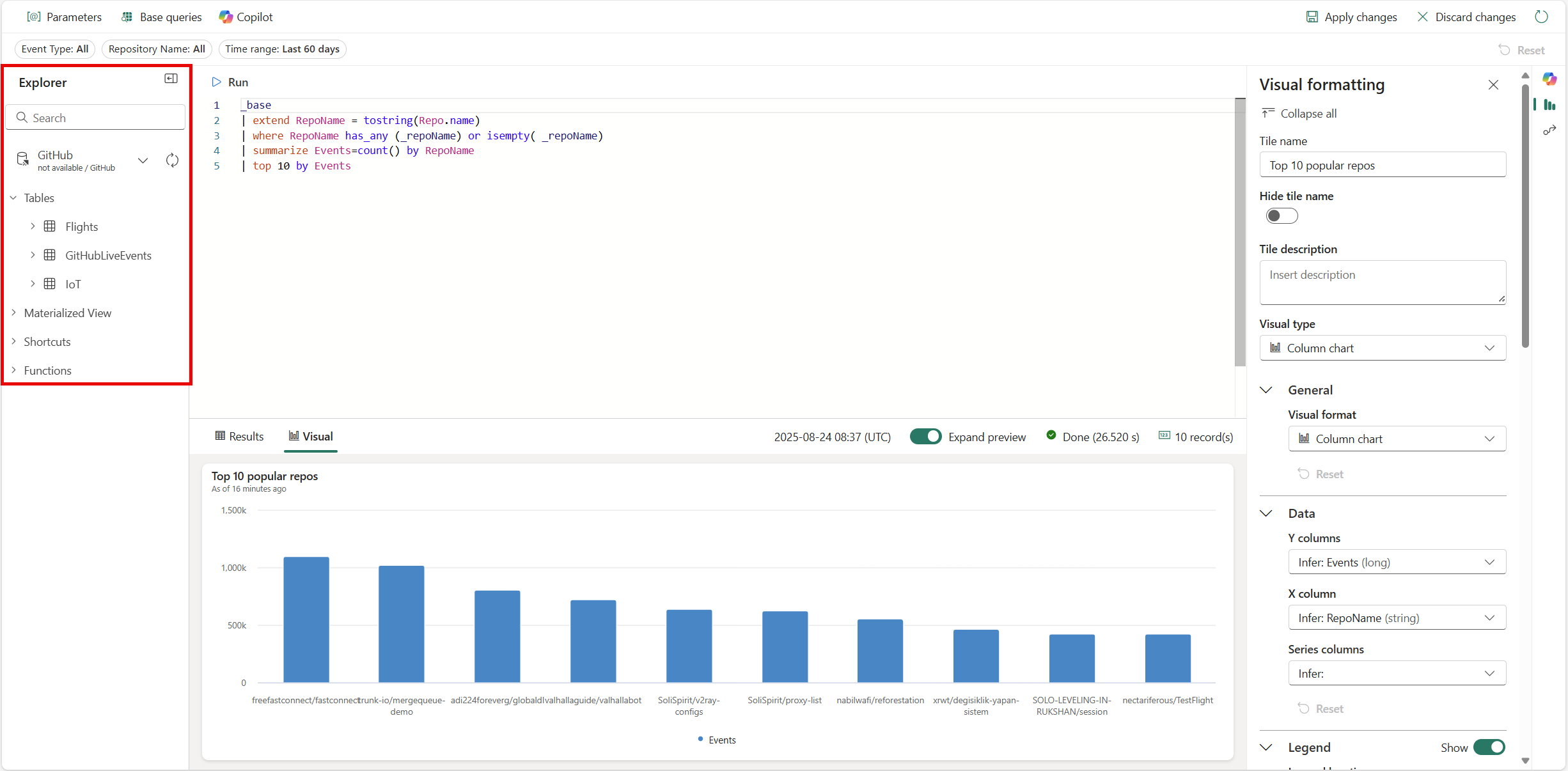Click the Collapse all icon
Screen dimensions: 1568x771
[x=1268, y=113]
